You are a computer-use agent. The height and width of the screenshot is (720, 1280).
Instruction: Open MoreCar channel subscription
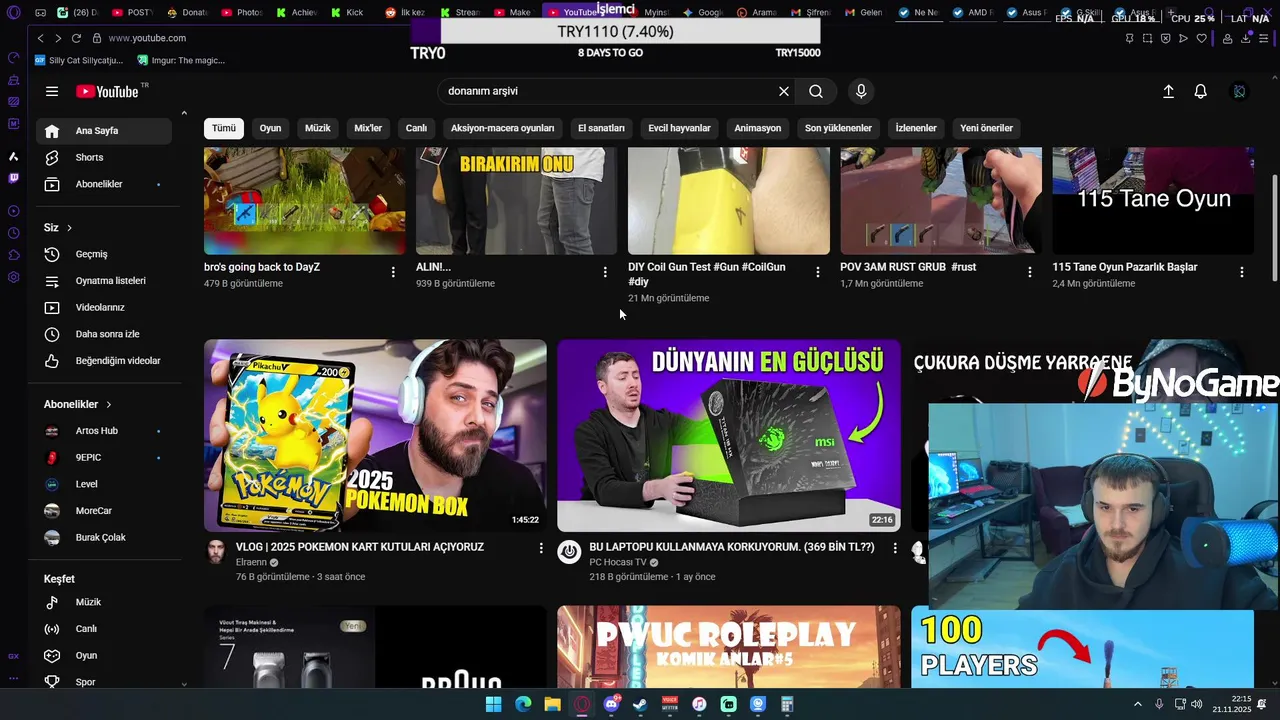tap(104, 511)
